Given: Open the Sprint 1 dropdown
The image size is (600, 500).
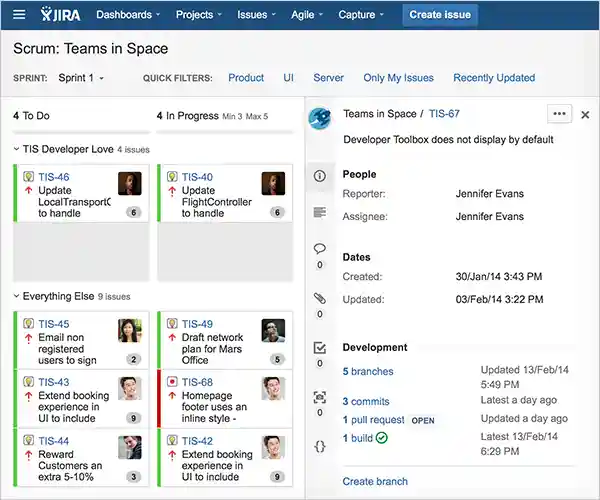Looking at the screenshot, I should 81,78.
